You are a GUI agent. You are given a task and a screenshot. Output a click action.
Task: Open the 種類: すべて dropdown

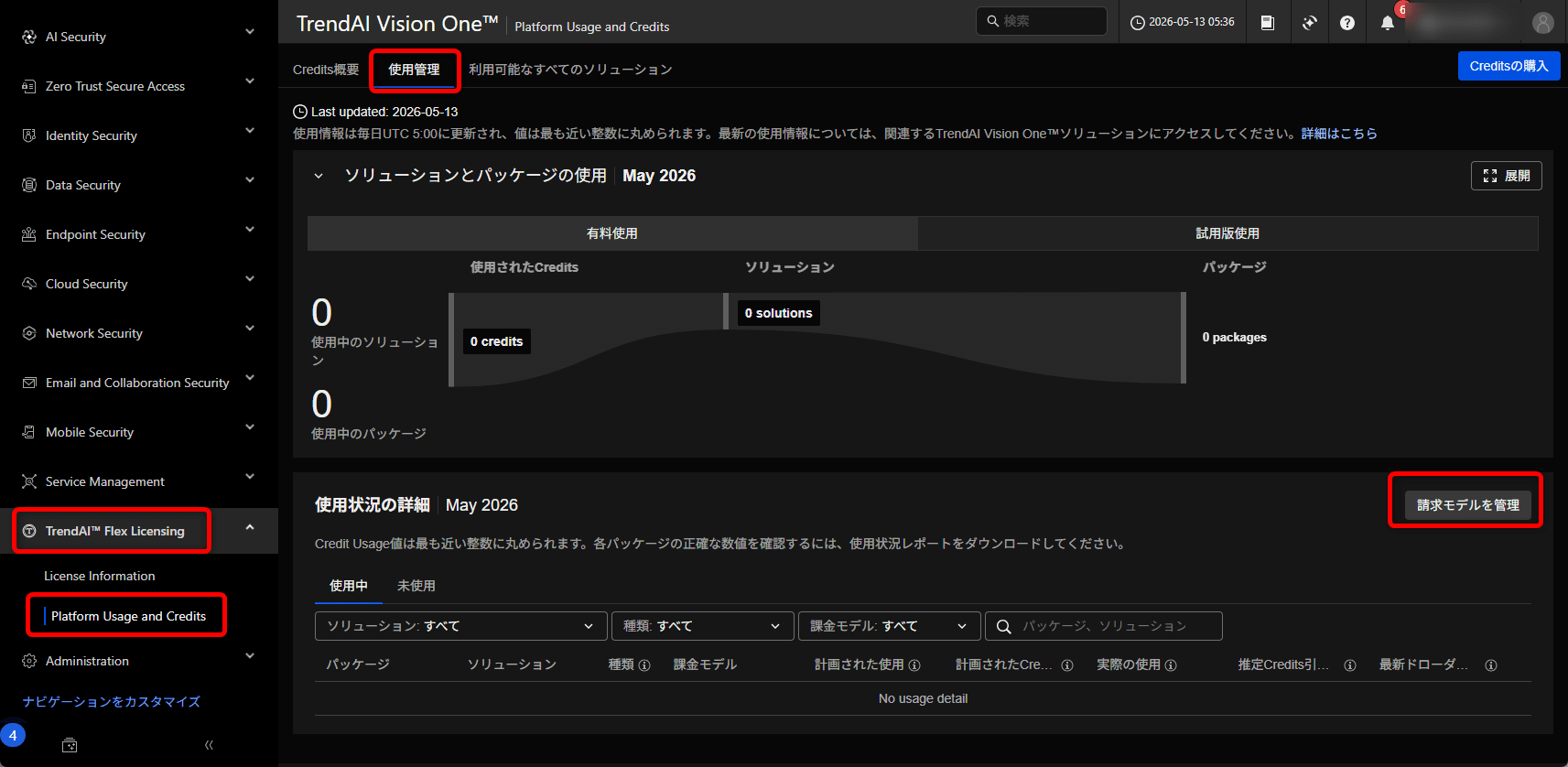(702, 626)
